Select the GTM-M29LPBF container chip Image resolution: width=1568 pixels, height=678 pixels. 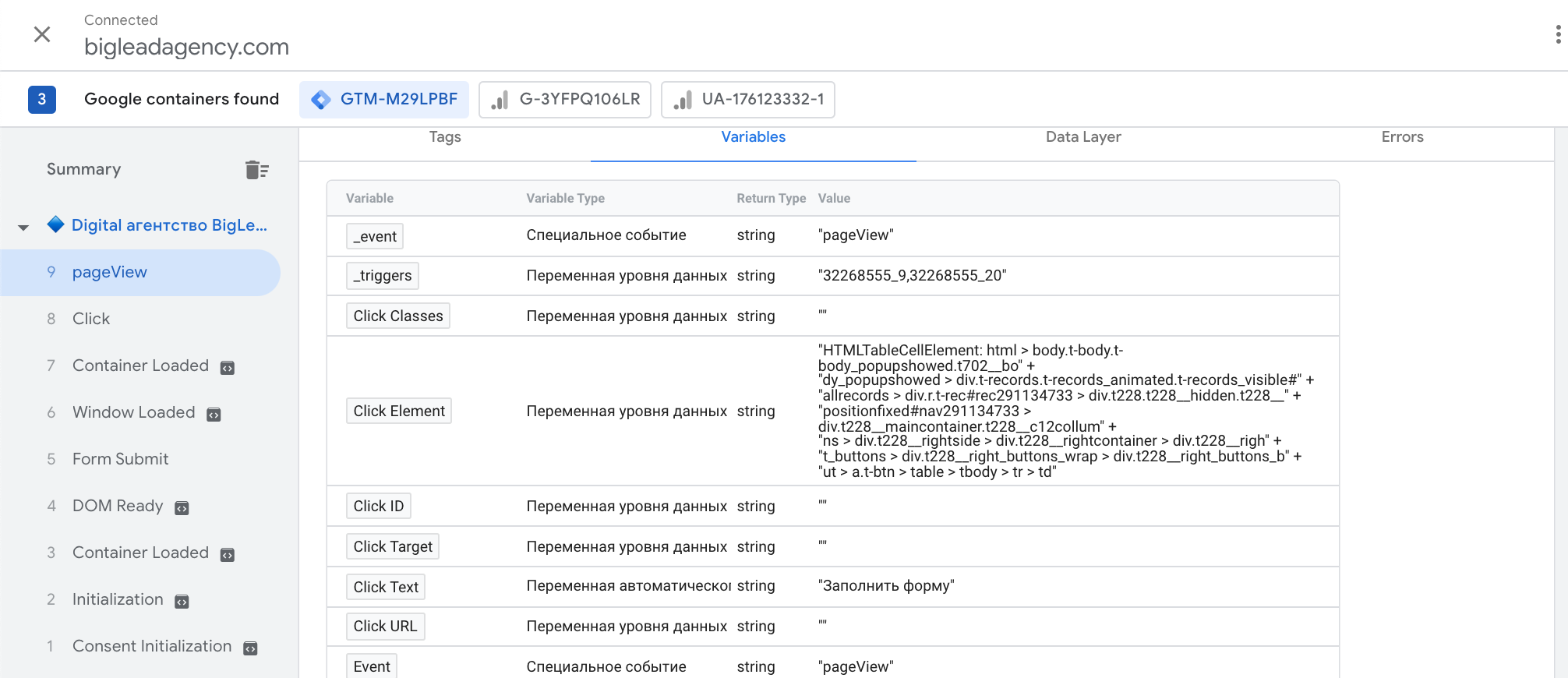pos(384,100)
